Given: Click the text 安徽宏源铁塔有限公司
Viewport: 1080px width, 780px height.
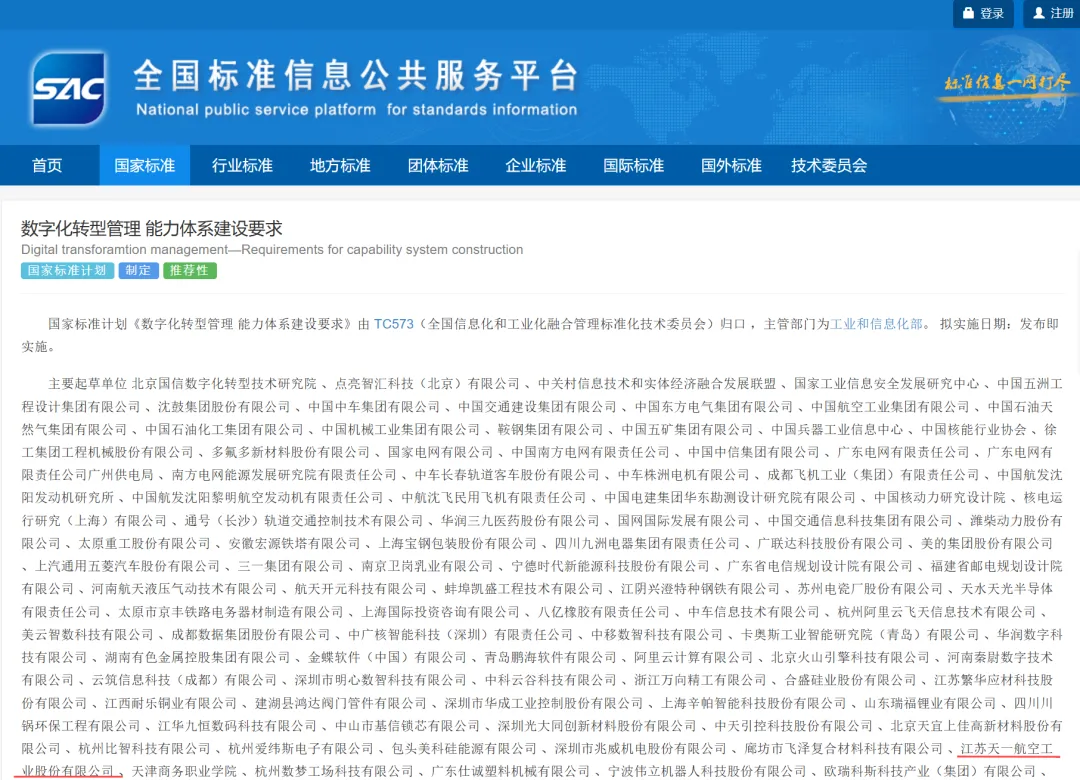Looking at the screenshot, I should (x=294, y=543).
